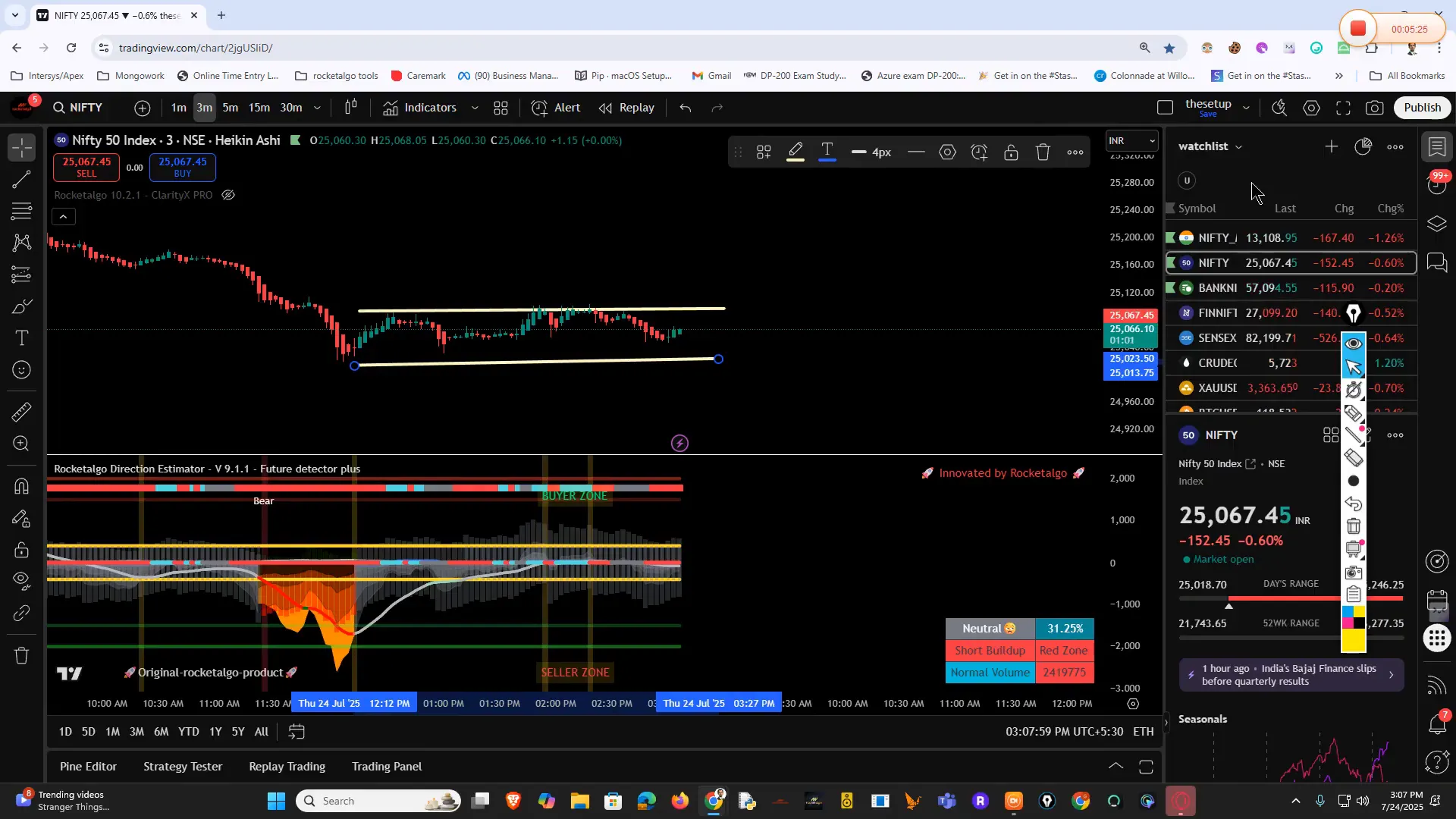Open the Indicators dialog

coord(419,108)
